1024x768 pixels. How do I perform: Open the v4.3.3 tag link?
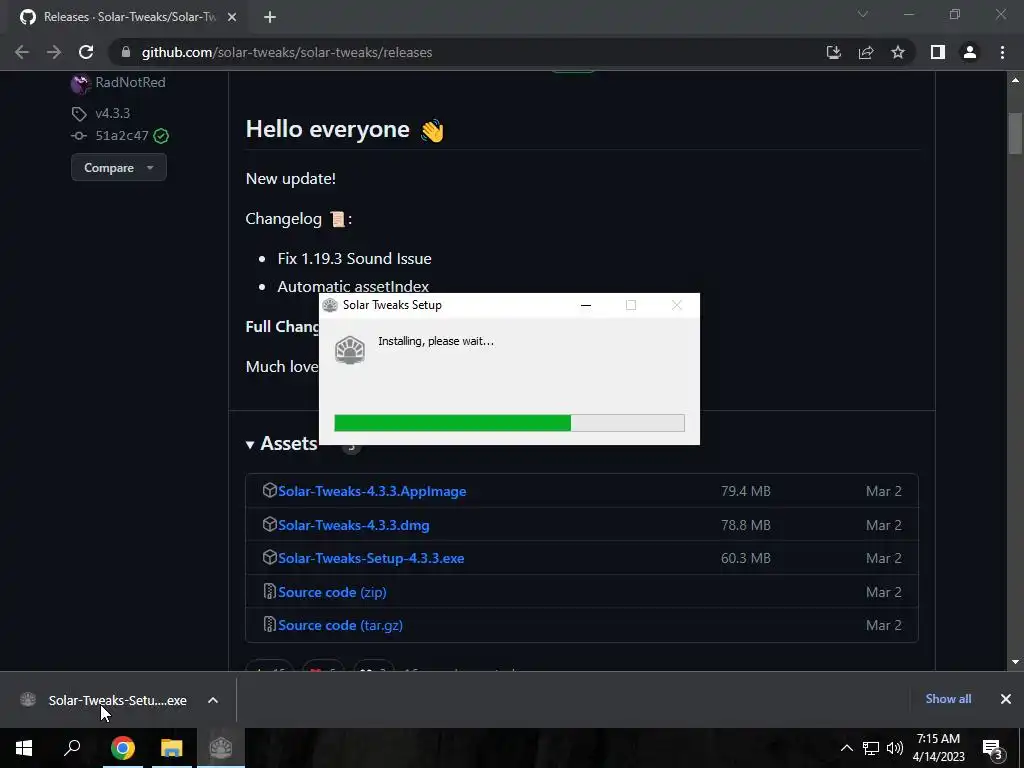pyautogui.click(x=112, y=113)
